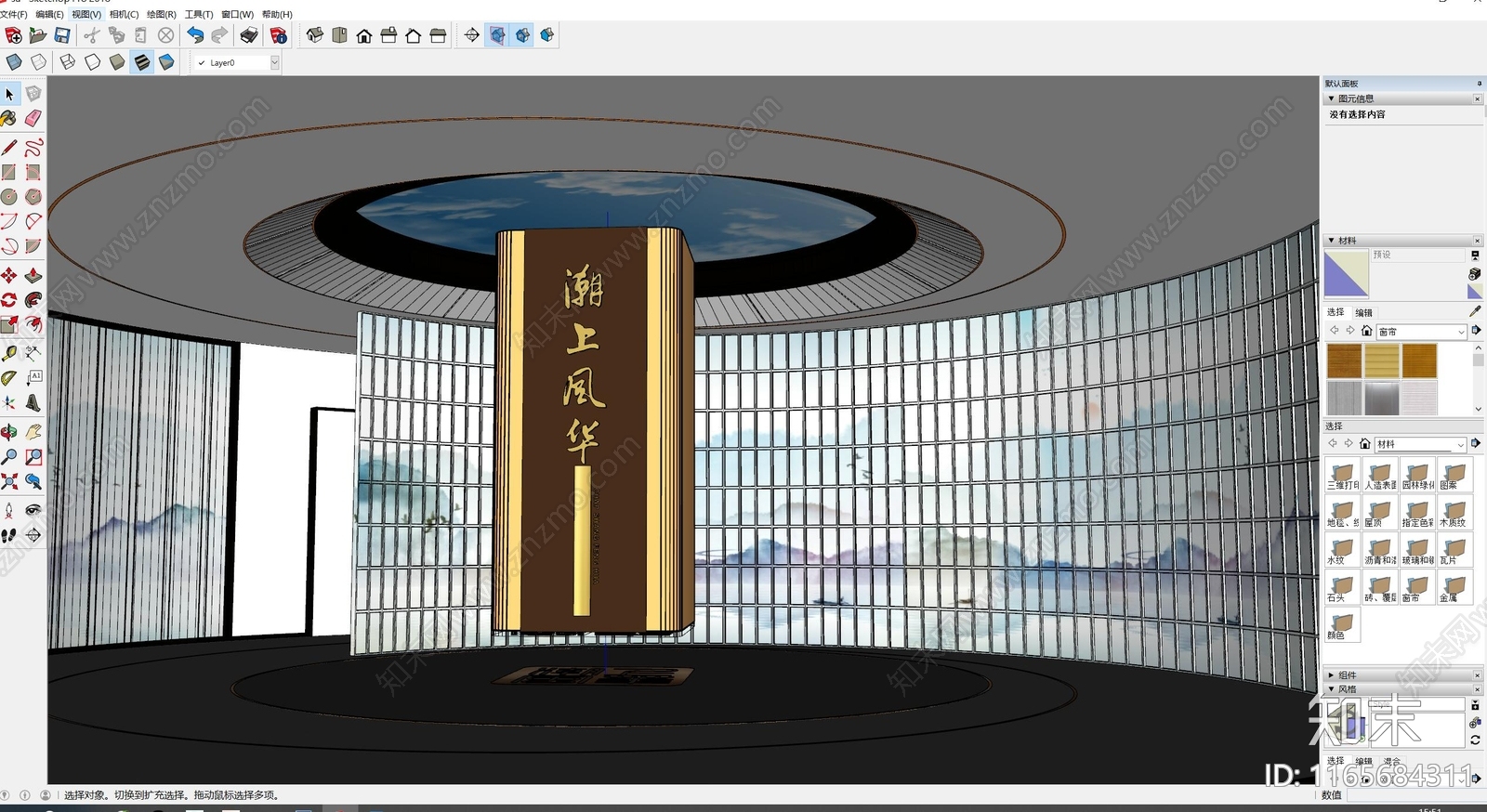
Task: Switch to materials 编辑 tab
Action: coord(1363,313)
